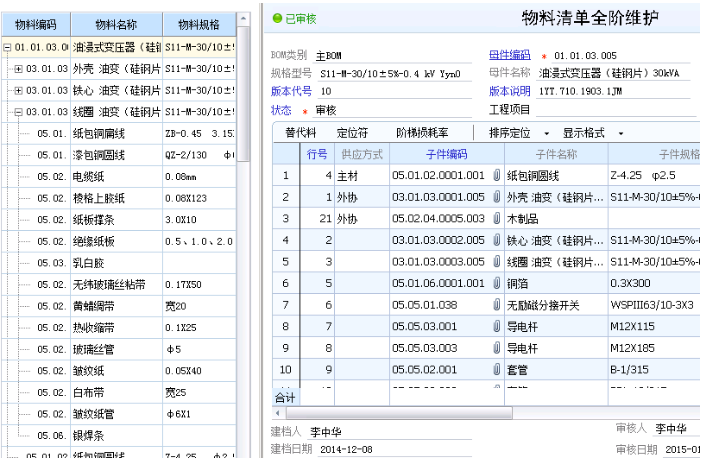
Task: Sort by 子件编码 column header
Action: coord(447,154)
